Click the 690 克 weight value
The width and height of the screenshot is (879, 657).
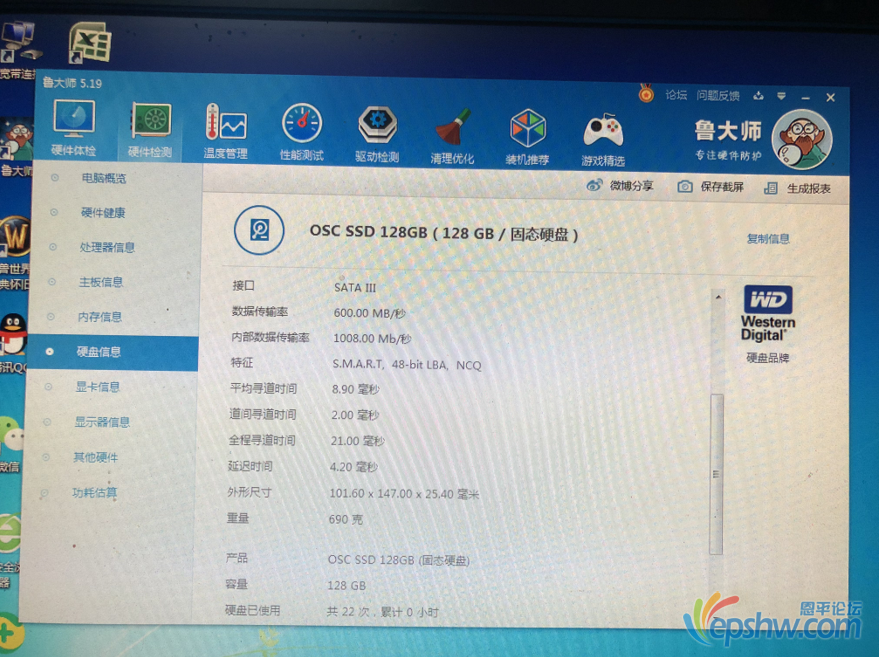click(345, 520)
